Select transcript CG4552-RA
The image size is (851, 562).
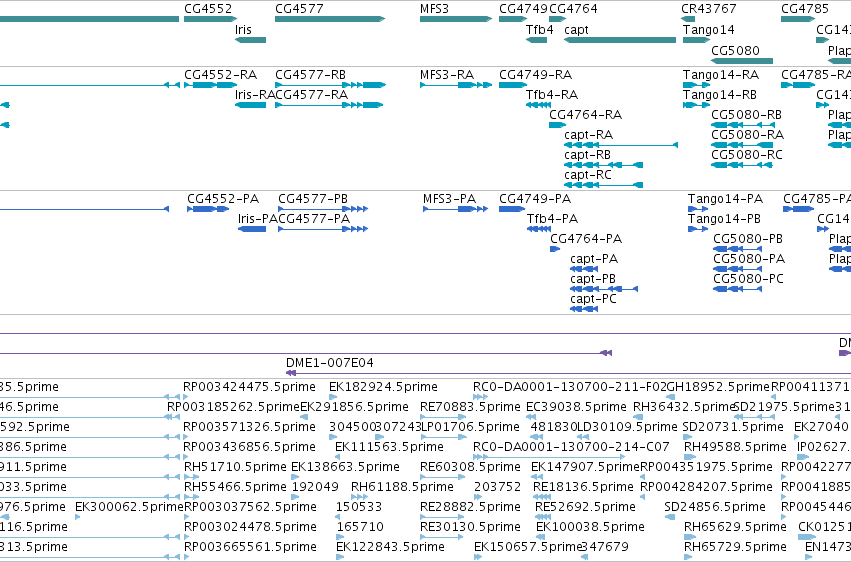coord(211,85)
